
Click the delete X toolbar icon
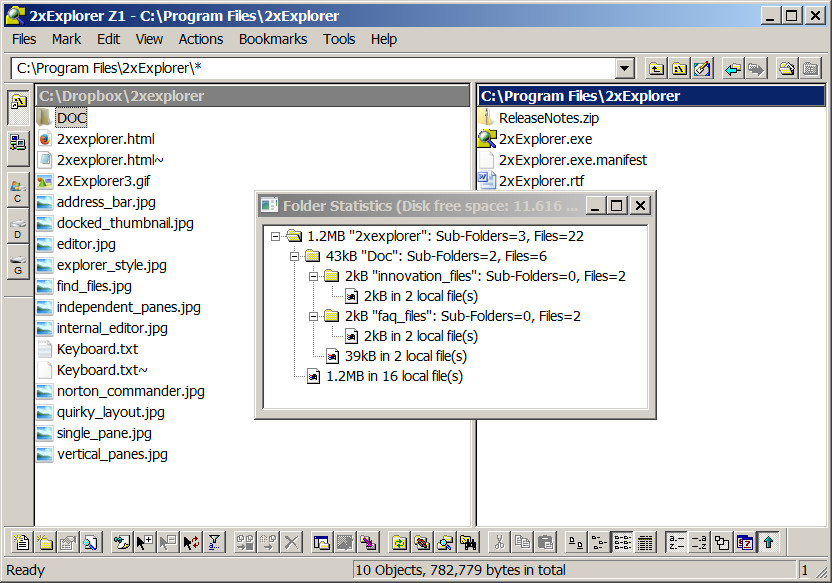(291, 543)
